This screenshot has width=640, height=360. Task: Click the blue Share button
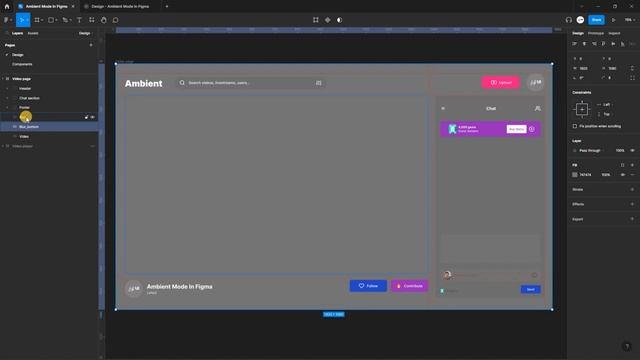coord(596,20)
